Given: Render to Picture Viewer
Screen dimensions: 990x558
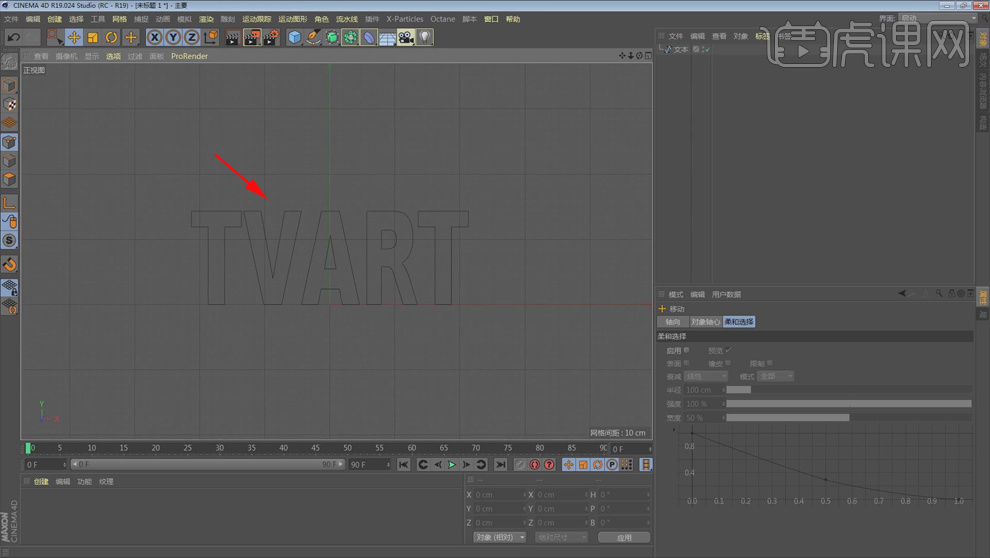Looking at the screenshot, I should point(252,38).
